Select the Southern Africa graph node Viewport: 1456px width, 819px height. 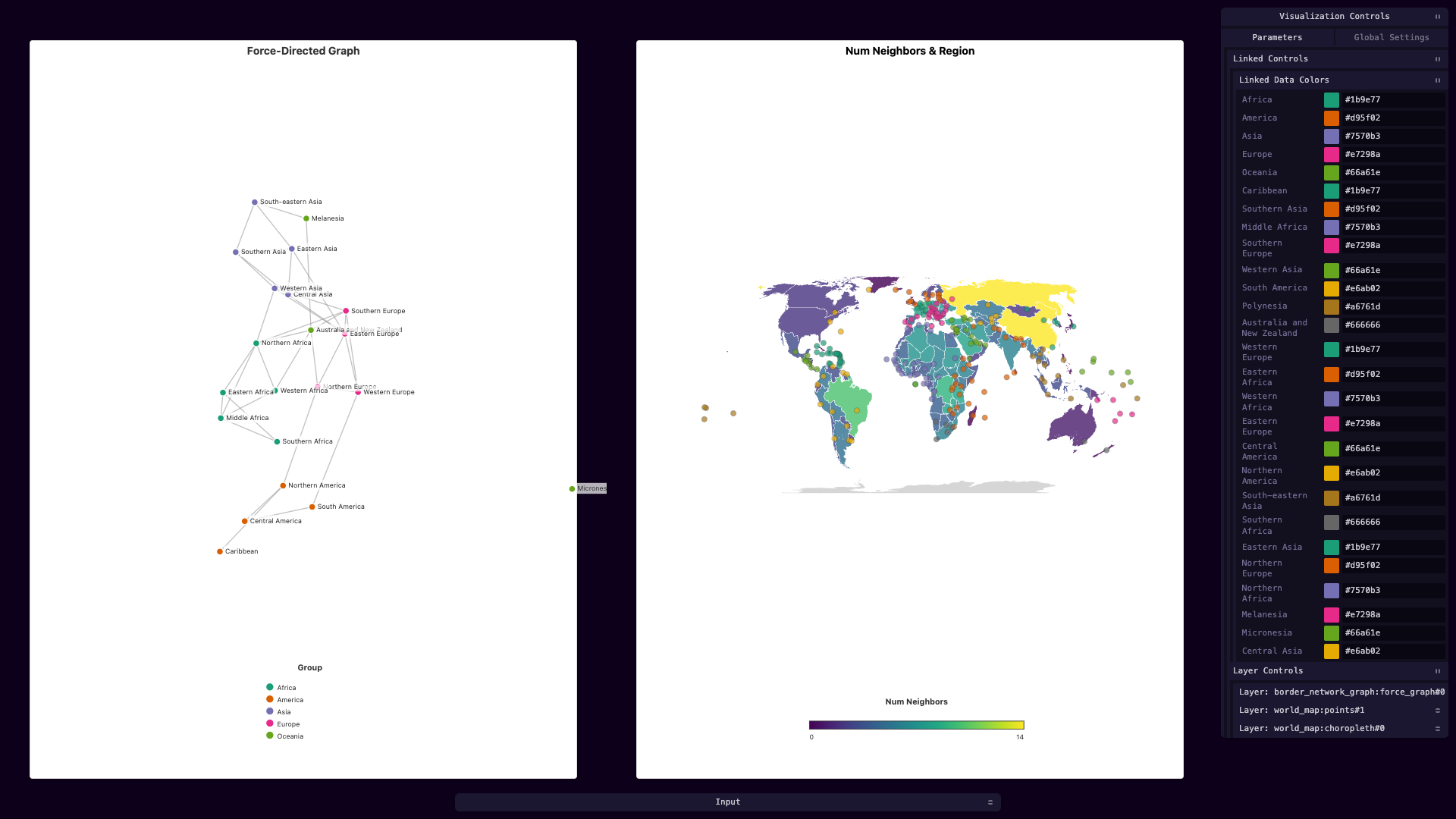coord(277,442)
